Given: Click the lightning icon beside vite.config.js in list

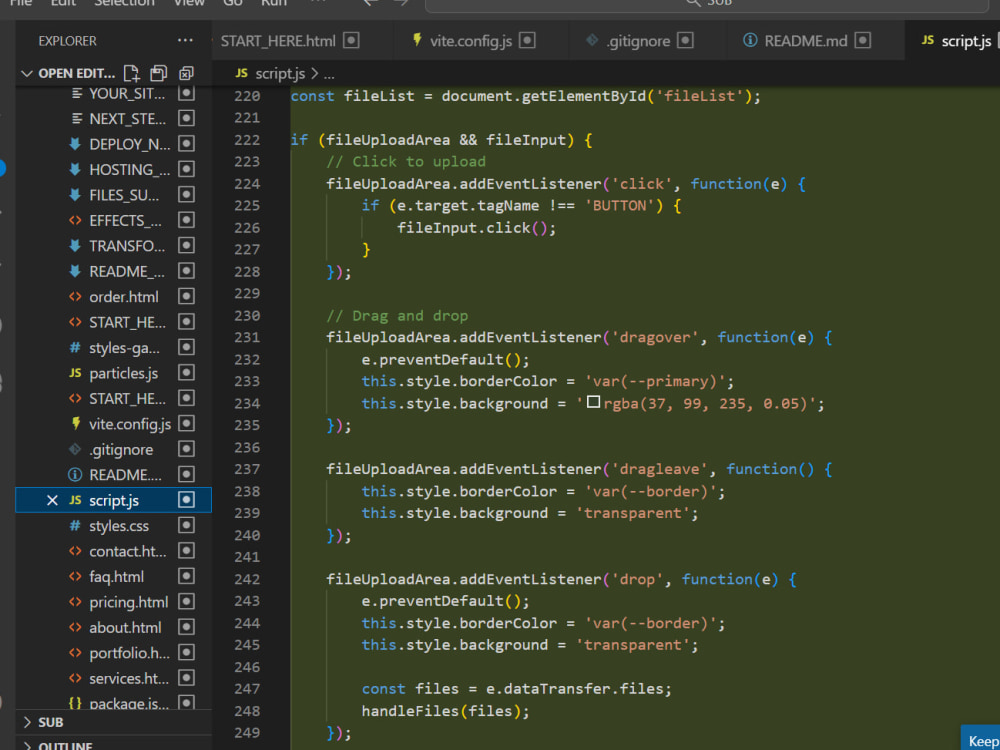Looking at the screenshot, I should click(75, 423).
